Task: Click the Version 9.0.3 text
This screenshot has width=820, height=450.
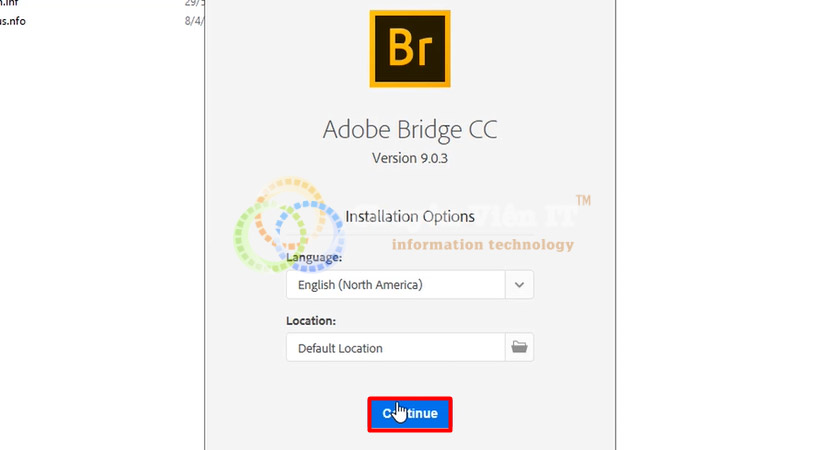Action: pyautogui.click(x=409, y=158)
